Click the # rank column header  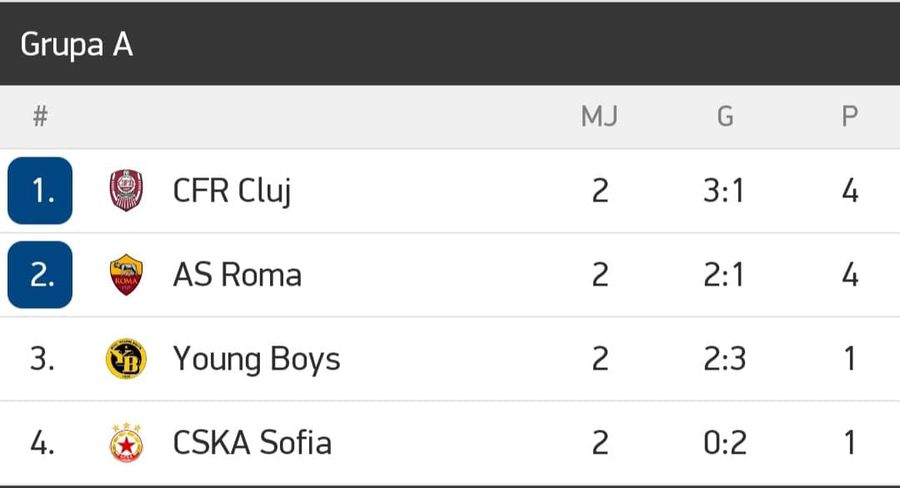40,117
